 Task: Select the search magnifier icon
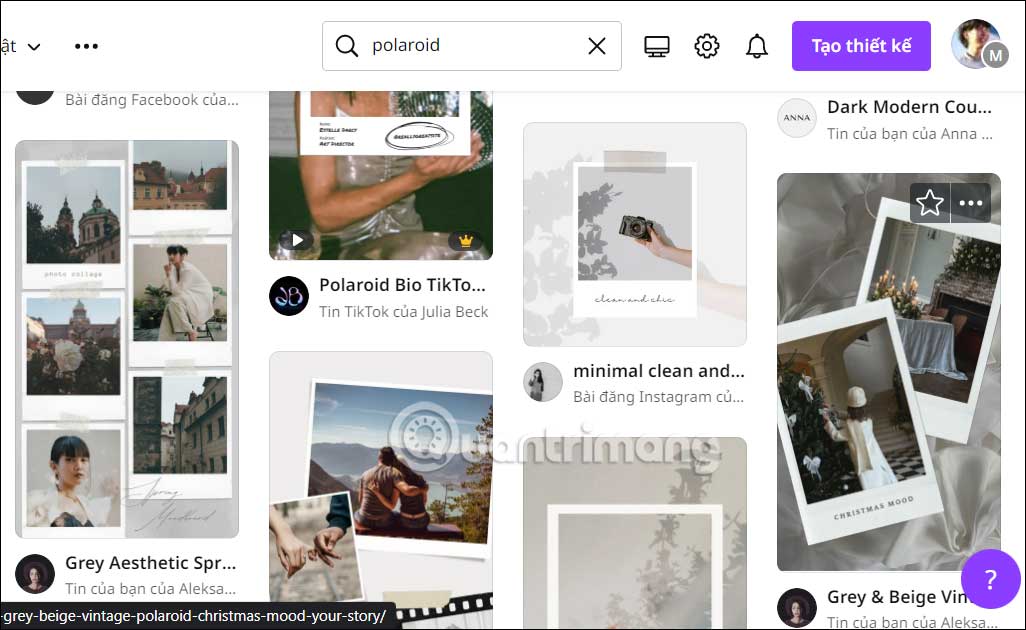pyautogui.click(x=346, y=45)
